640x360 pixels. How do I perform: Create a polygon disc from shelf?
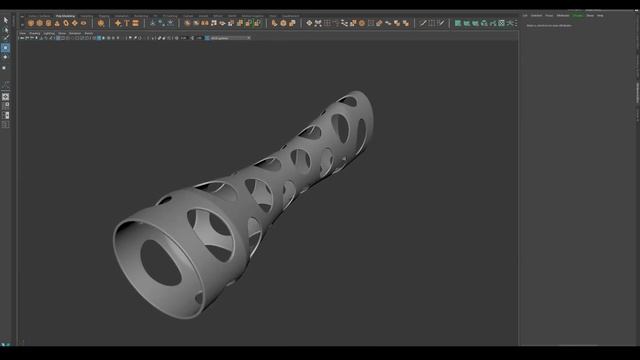[x=84, y=23]
